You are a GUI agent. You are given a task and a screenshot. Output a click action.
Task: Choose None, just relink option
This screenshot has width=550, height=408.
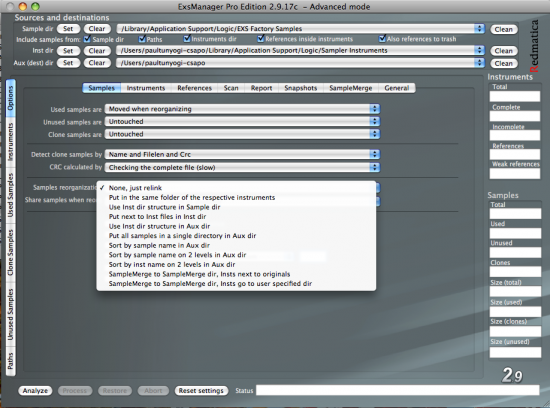(236, 188)
